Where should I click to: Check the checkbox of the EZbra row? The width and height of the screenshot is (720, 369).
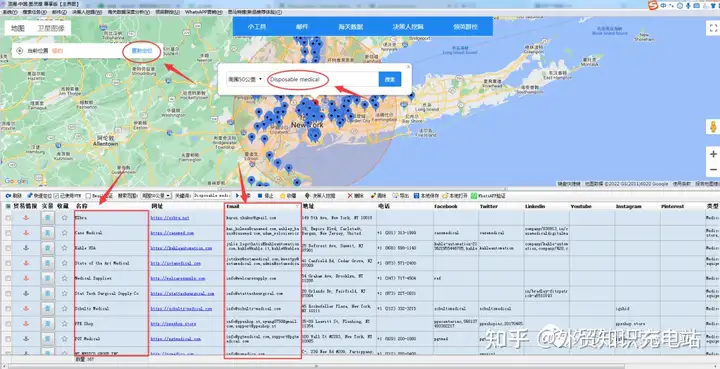8,218
